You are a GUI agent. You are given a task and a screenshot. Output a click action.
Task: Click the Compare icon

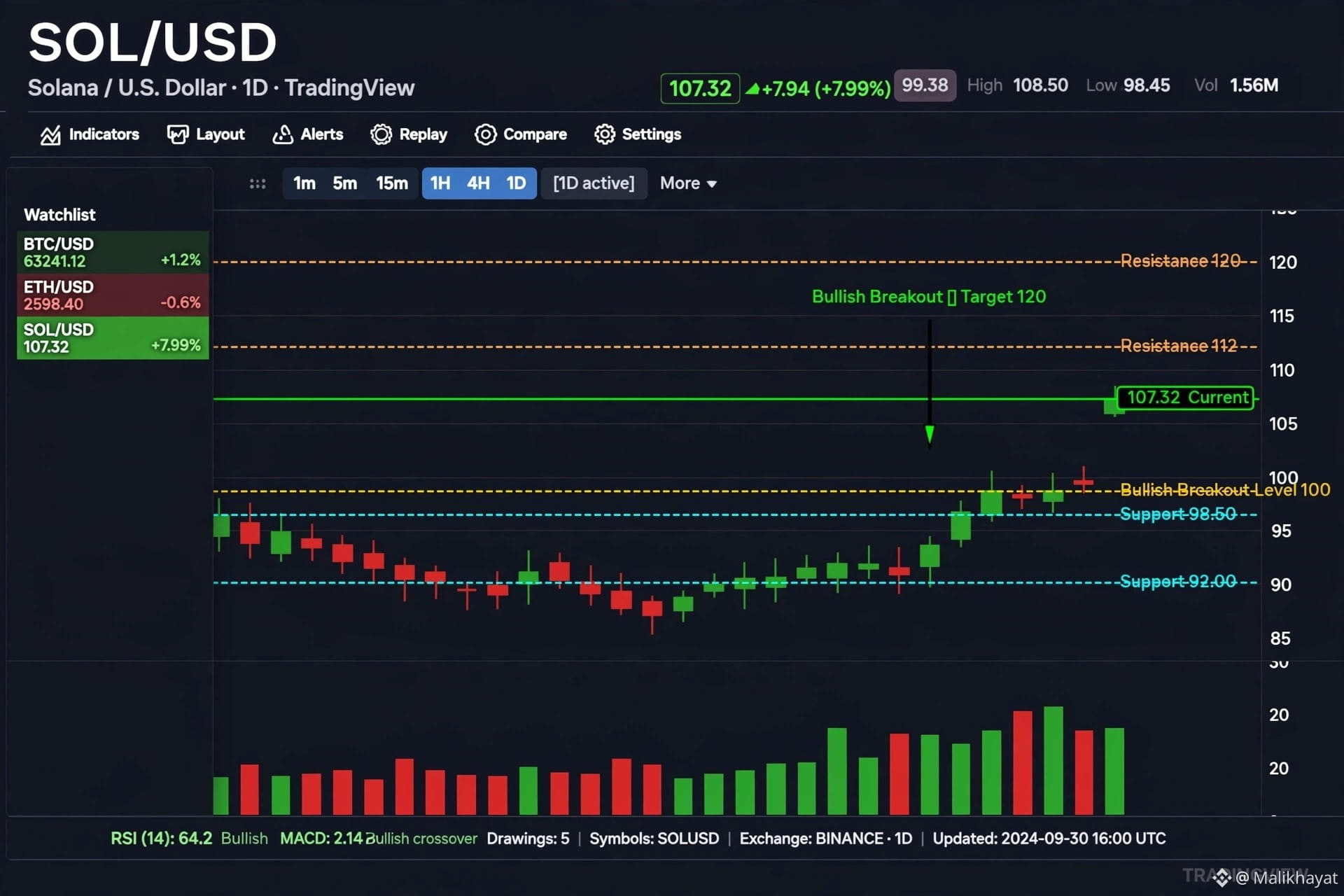[485, 134]
